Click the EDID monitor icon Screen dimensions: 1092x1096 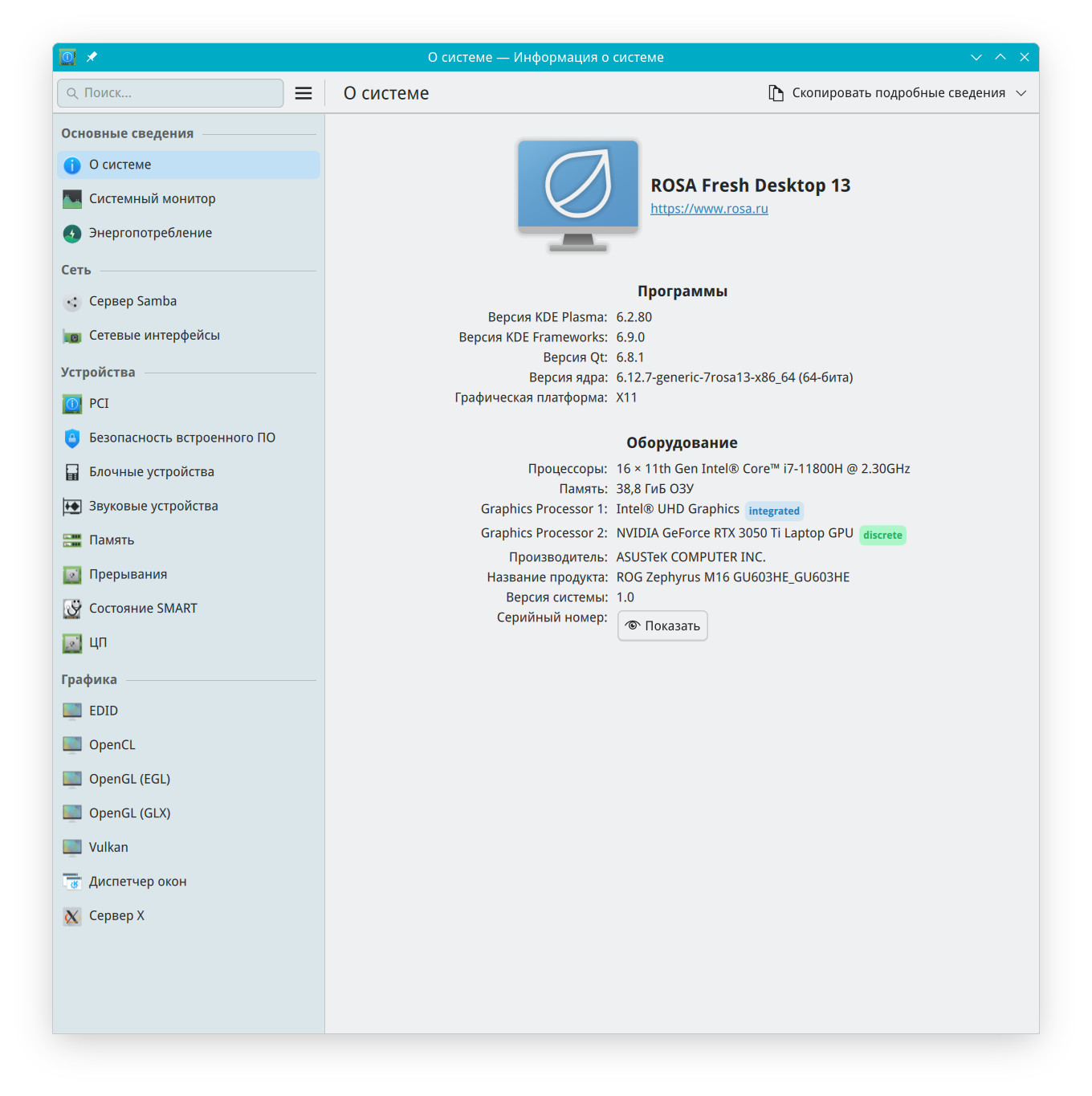tap(72, 711)
